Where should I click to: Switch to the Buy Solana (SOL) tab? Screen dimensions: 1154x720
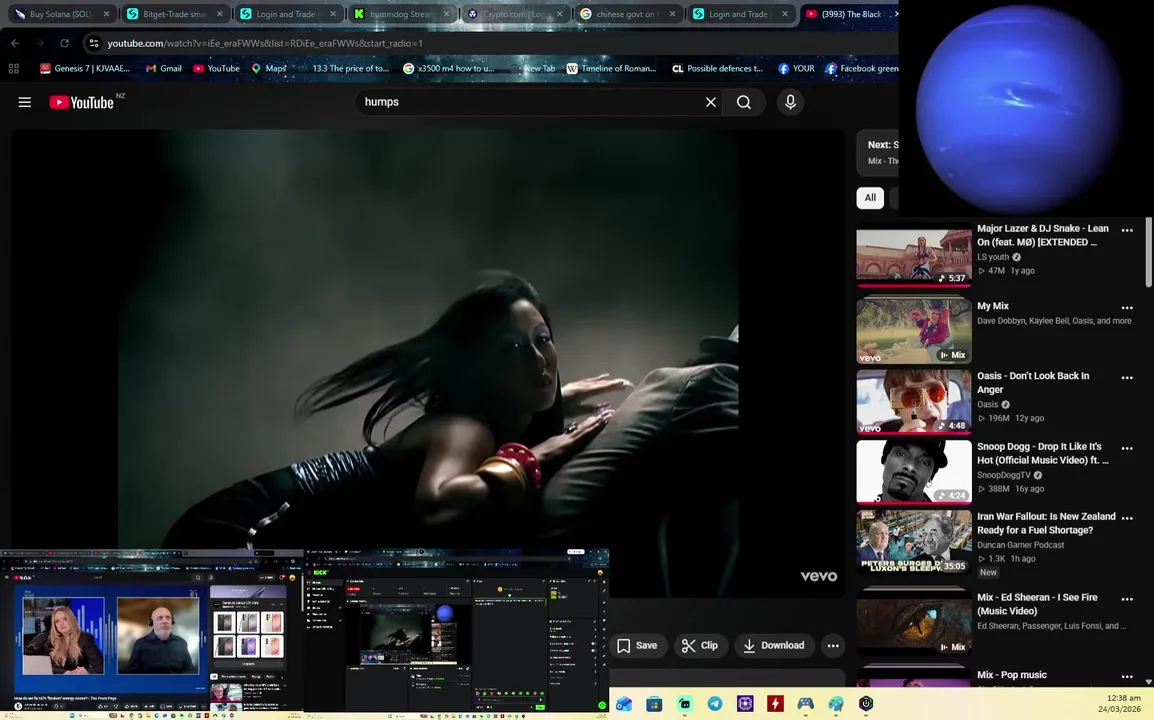(61, 14)
